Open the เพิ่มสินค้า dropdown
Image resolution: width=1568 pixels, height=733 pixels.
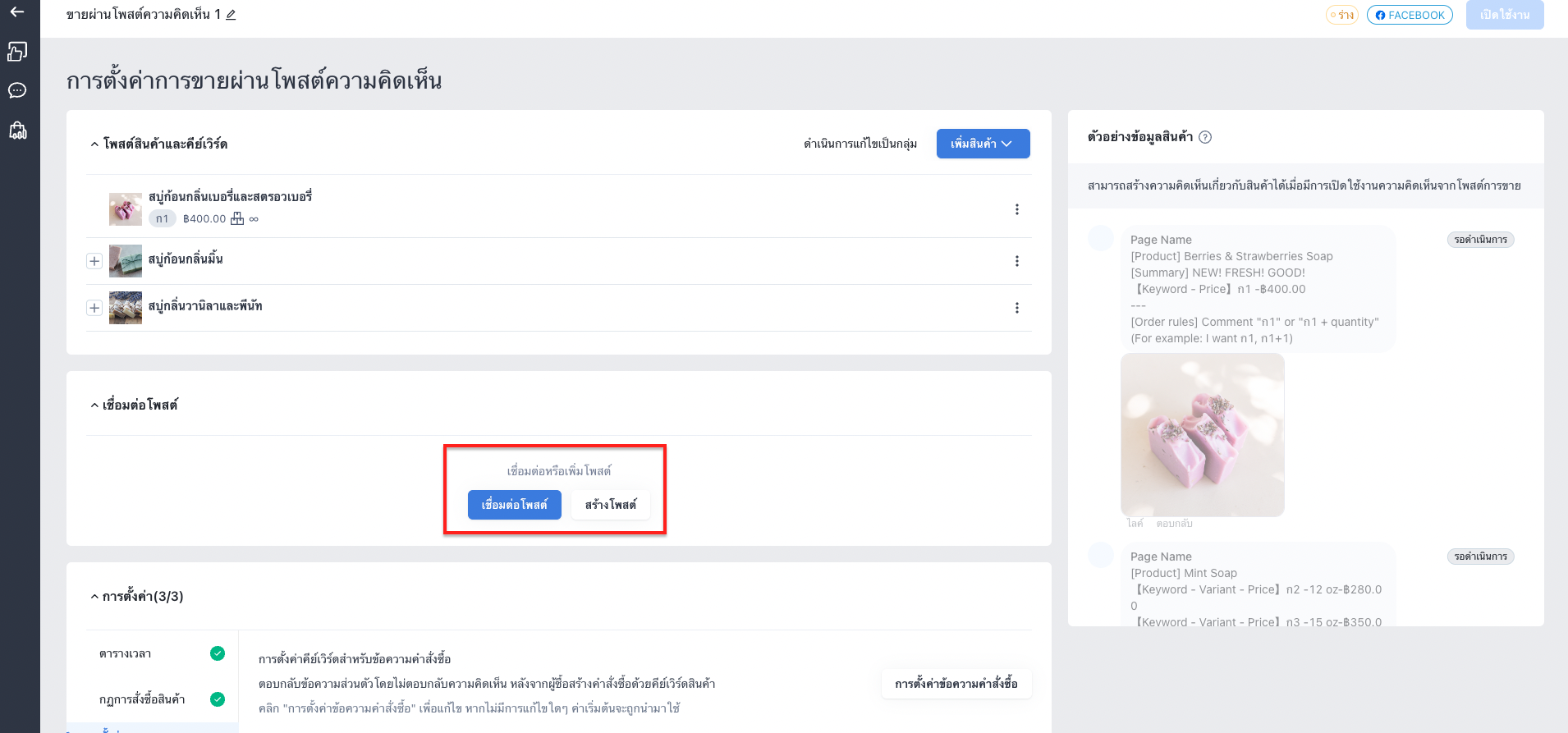(983, 144)
